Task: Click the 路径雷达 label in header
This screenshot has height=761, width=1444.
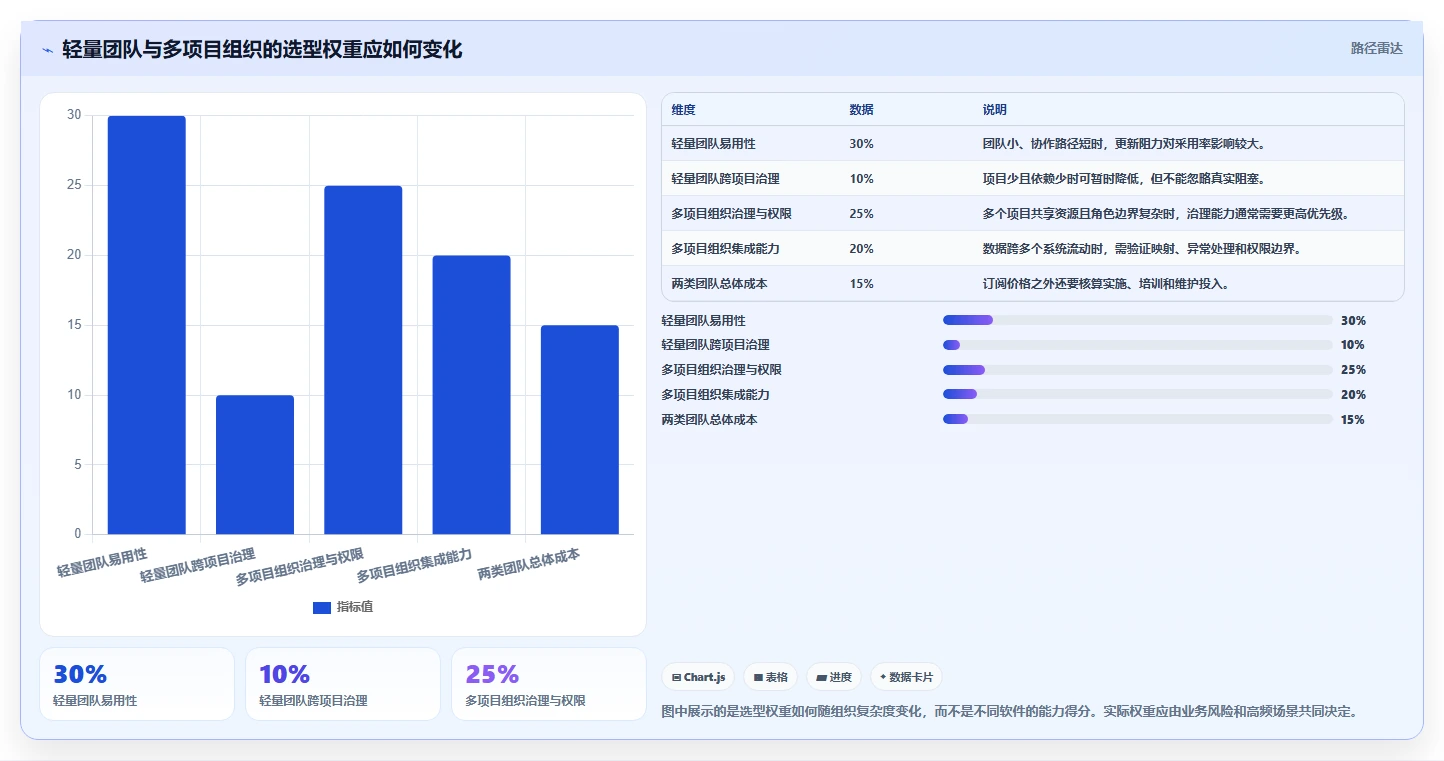Action: click(x=1376, y=48)
